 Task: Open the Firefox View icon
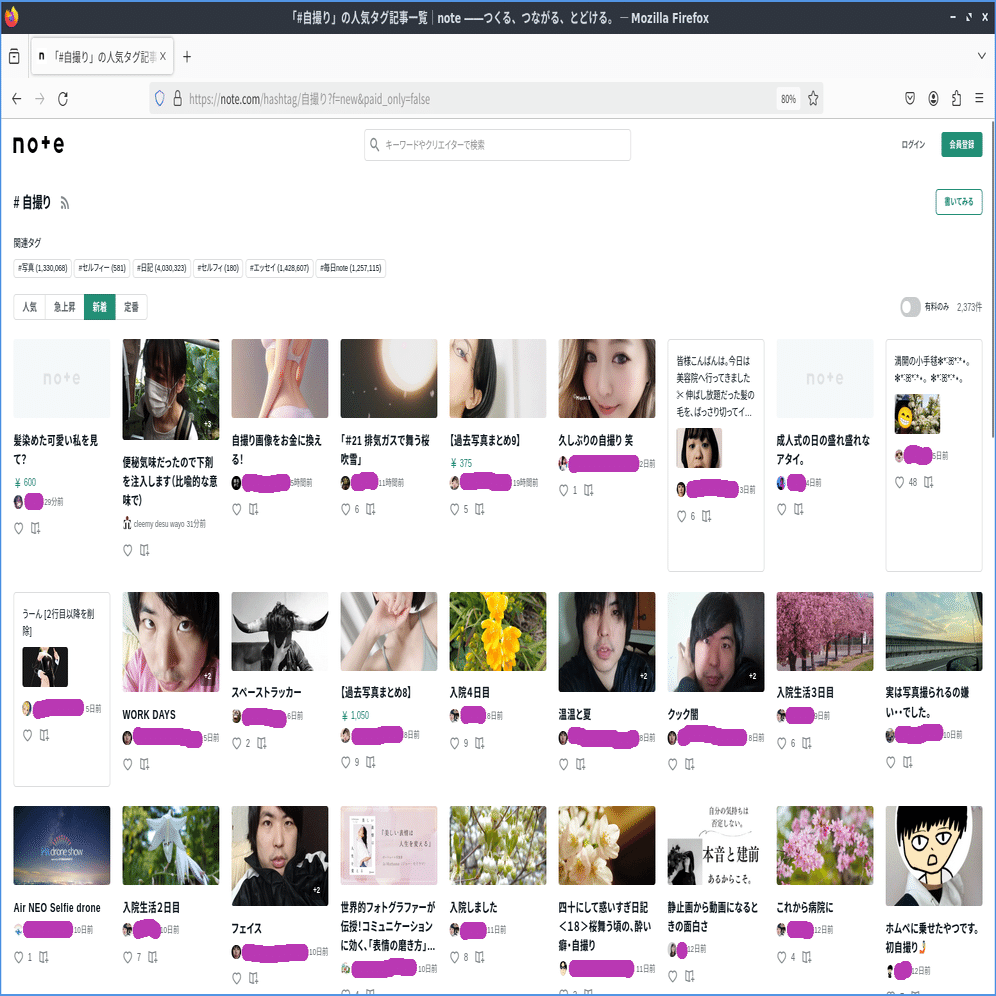click(14, 57)
